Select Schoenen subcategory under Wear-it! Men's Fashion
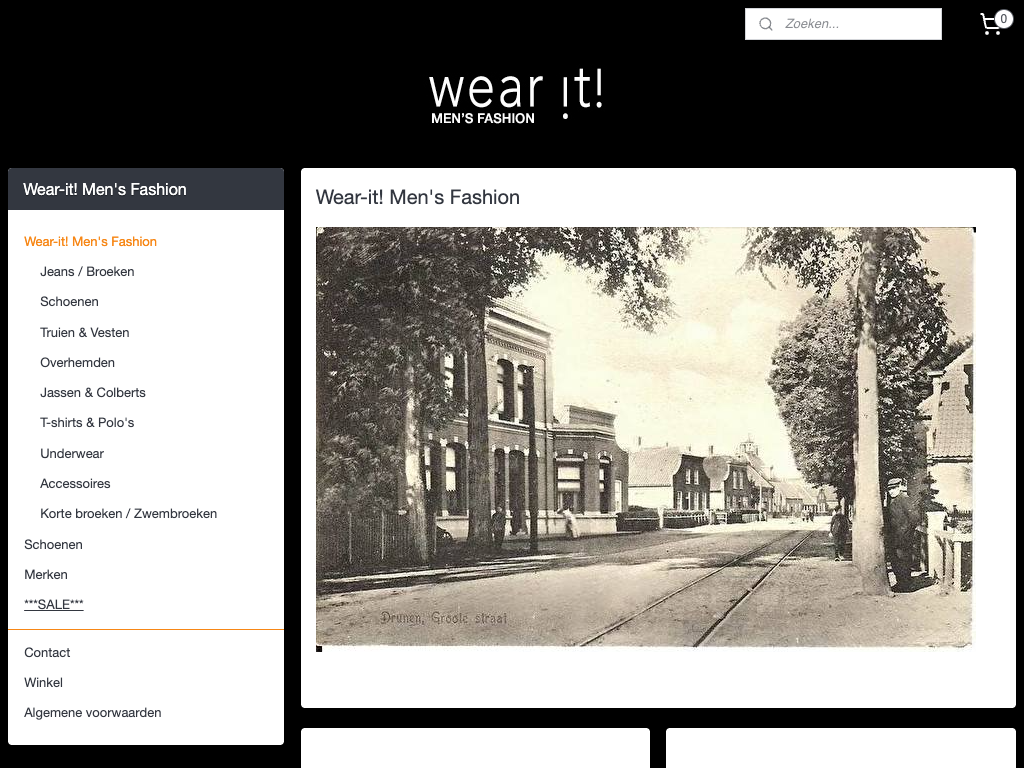The width and height of the screenshot is (1024, 768). 69,302
